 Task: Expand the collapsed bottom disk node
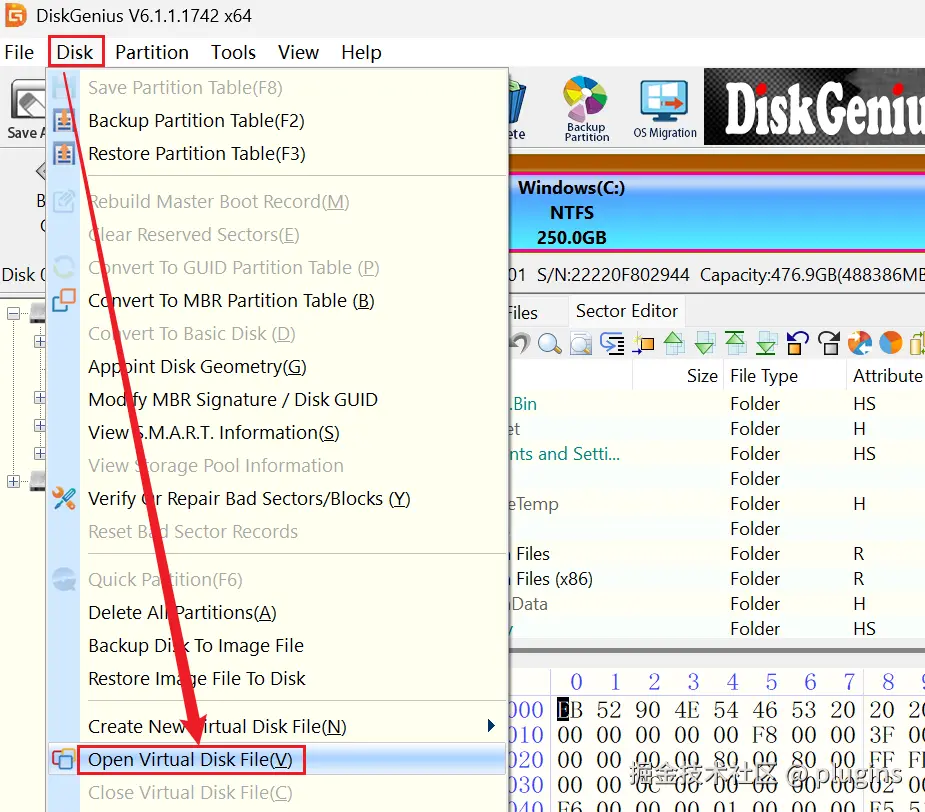(x=13, y=482)
